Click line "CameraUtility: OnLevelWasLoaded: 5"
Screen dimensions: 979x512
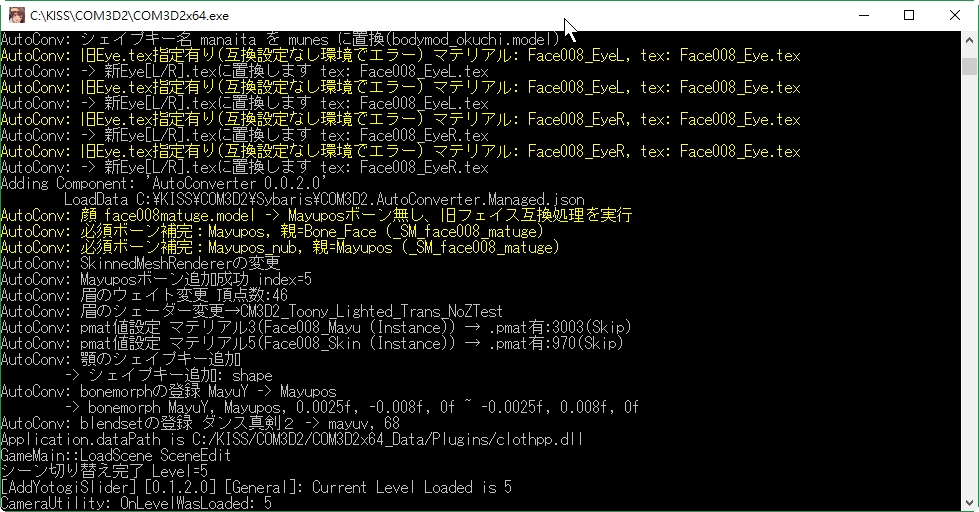tap(136, 503)
